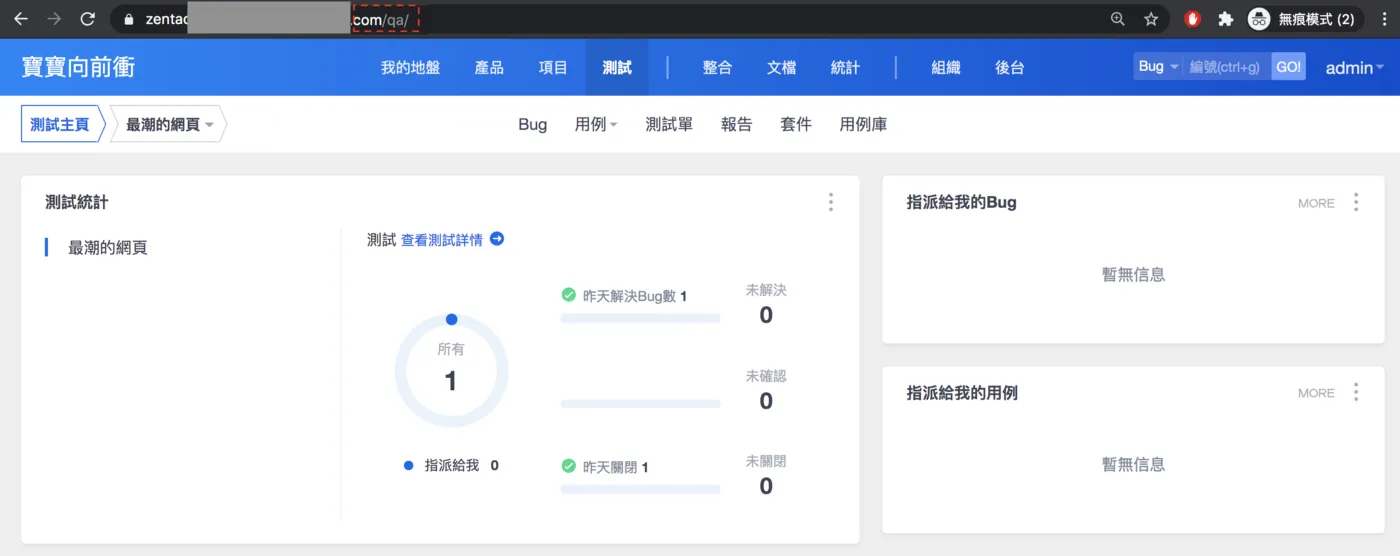
Task: Open the 指派給我的用例 panel options menu
Action: click(1356, 392)
